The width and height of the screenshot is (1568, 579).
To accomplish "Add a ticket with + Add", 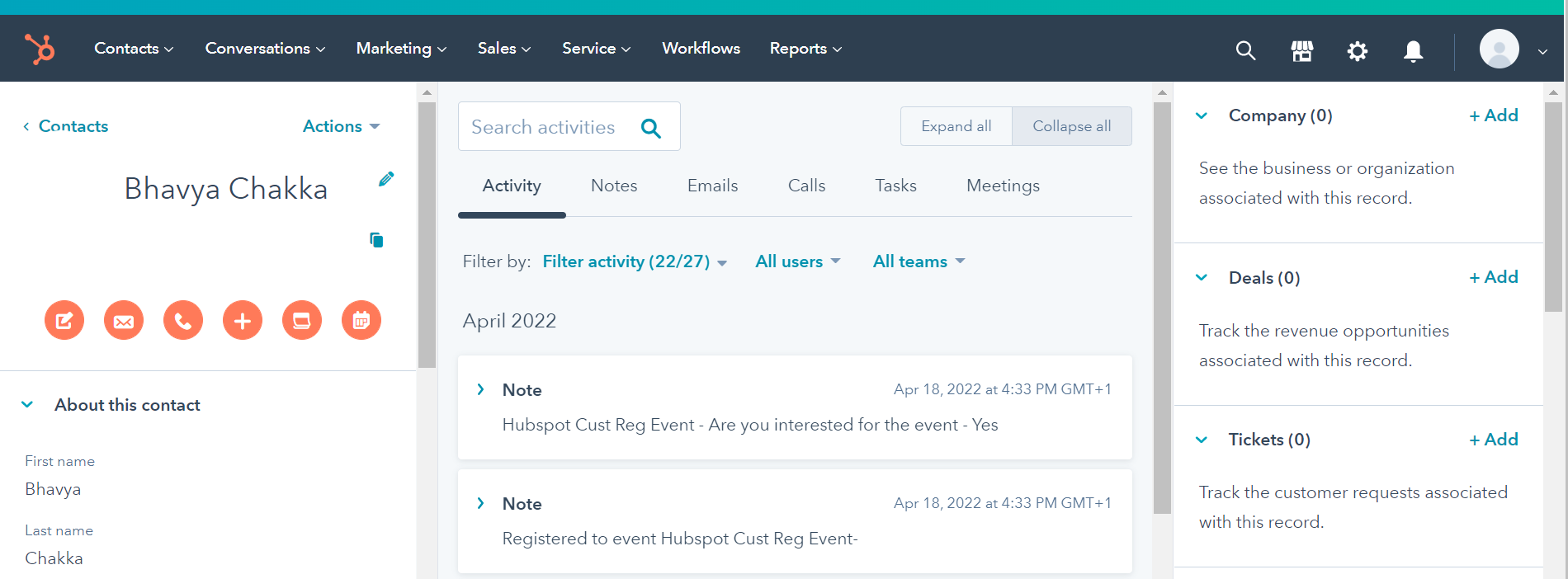I will point(1494,440).
